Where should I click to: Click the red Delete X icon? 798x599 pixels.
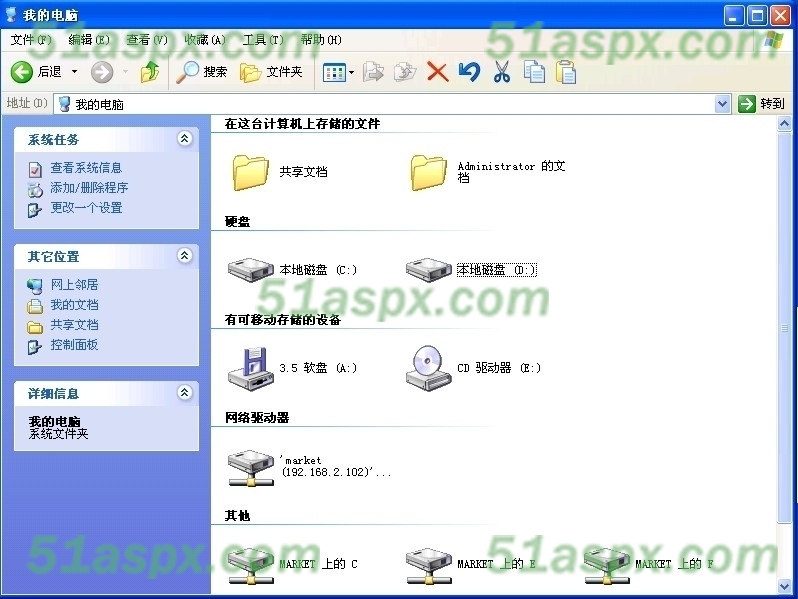point(438,72)
